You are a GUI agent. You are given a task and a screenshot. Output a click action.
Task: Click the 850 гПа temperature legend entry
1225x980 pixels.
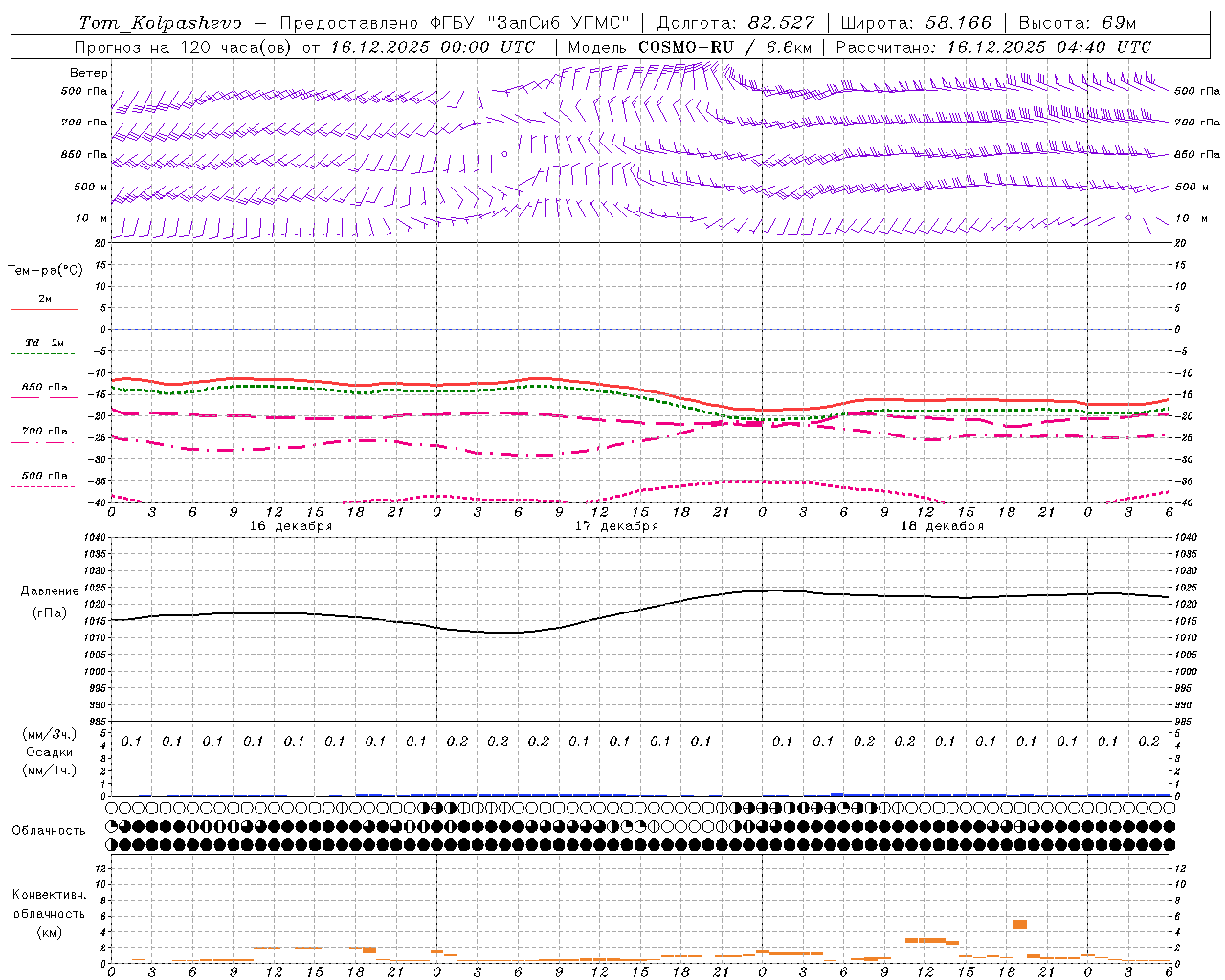coord(44,388)
